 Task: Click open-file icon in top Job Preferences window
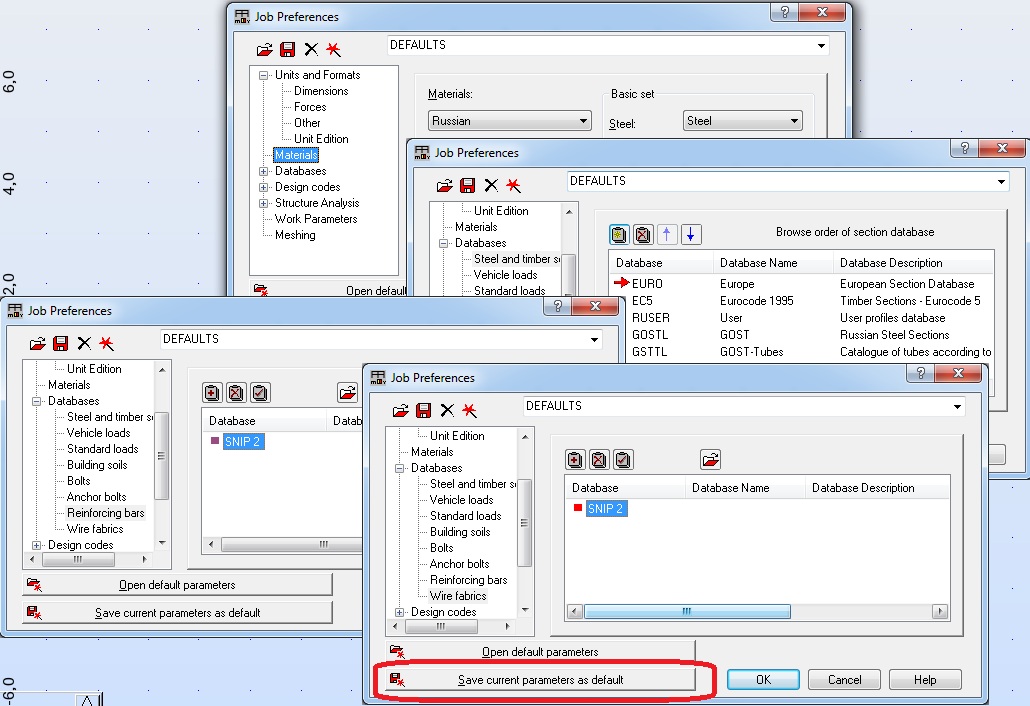pyautogui.click(x=265, y=49)
